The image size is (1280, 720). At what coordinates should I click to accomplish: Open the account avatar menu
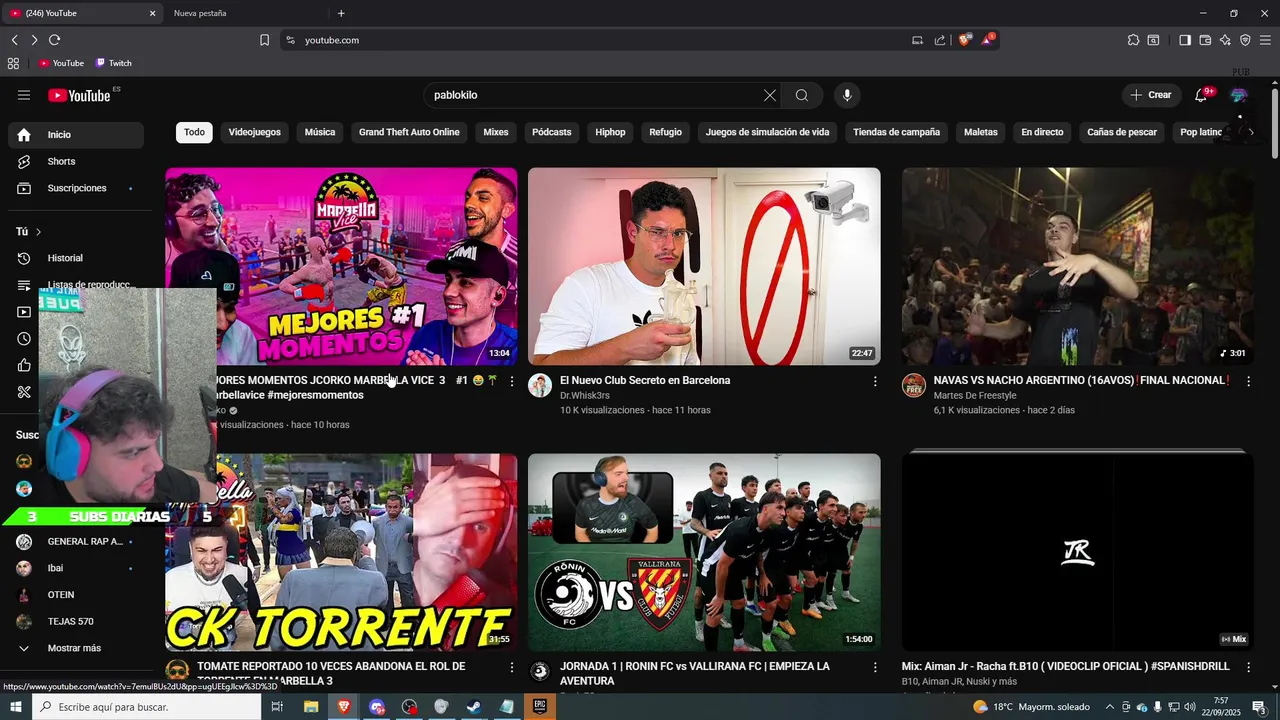pos(1239,95)
